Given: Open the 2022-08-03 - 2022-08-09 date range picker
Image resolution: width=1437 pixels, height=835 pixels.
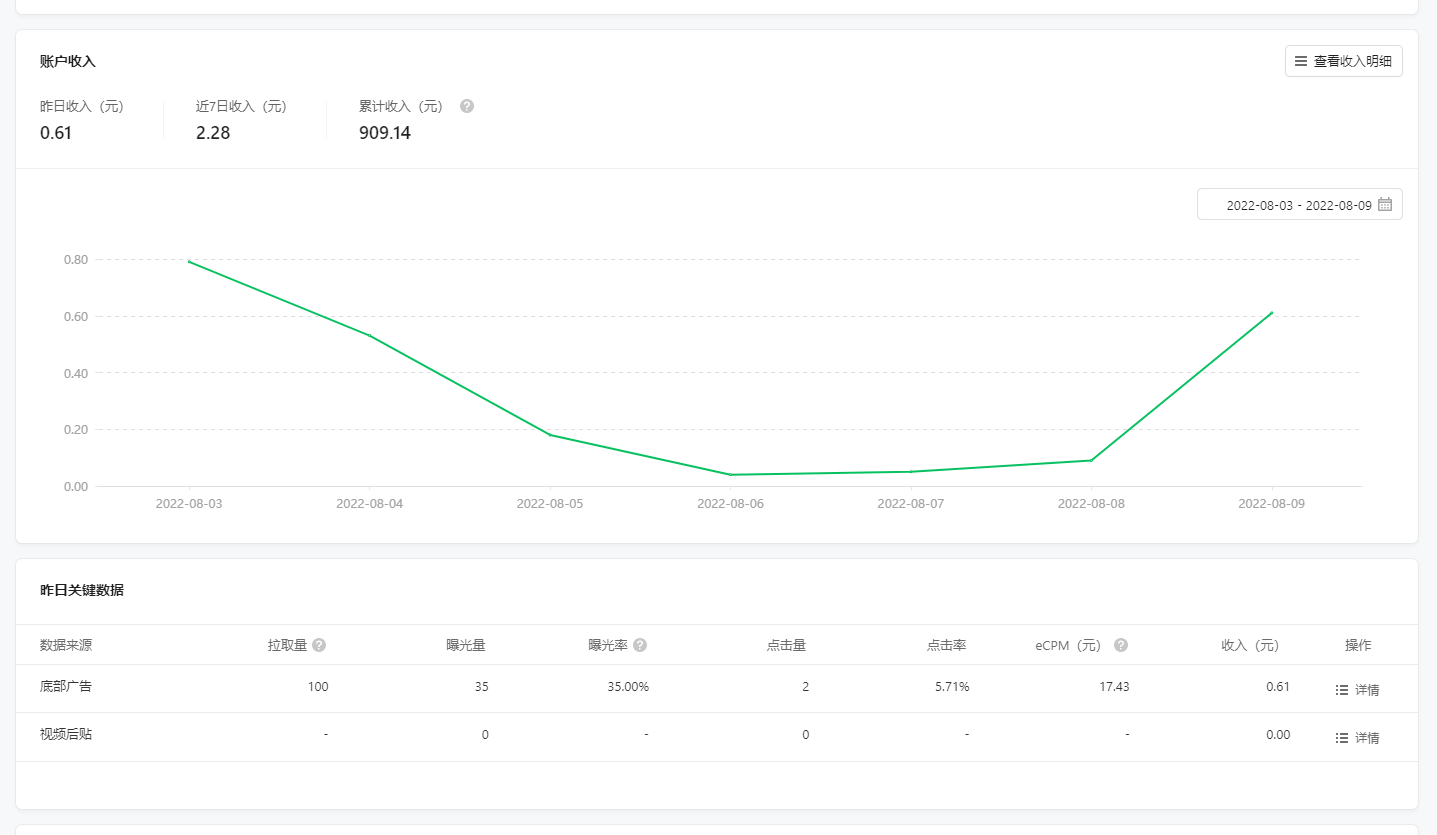Looking at the screenshot, I should (x=1298, y=204).
